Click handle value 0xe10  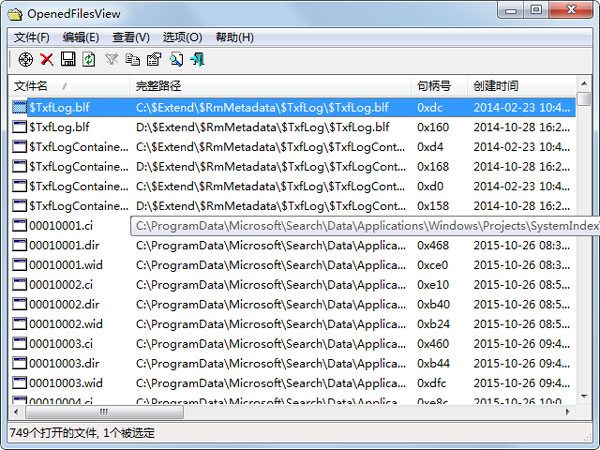coord(433,285)
